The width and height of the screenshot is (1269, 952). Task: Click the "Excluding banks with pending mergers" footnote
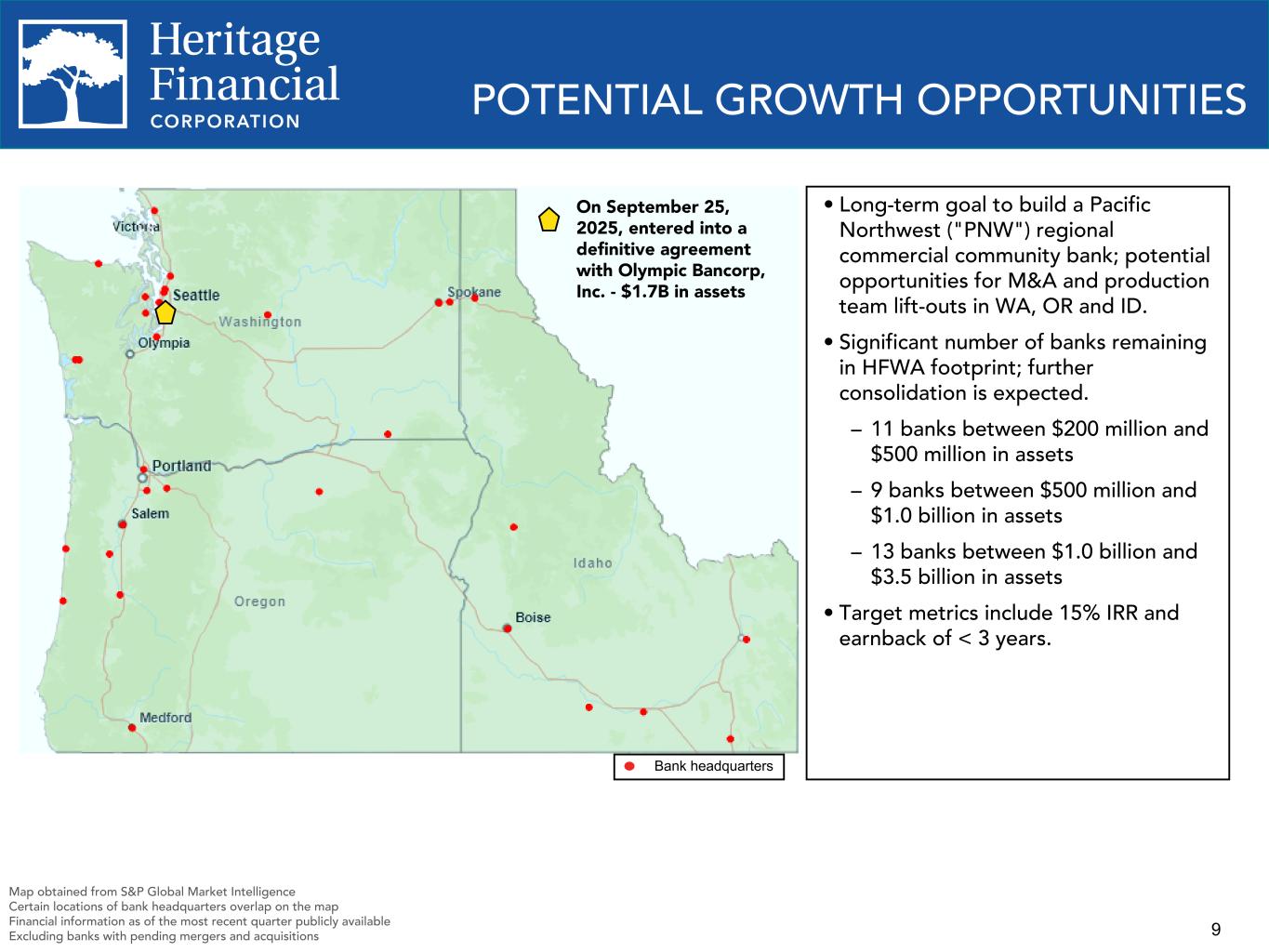pyautogui.click(x=164, y=936)
